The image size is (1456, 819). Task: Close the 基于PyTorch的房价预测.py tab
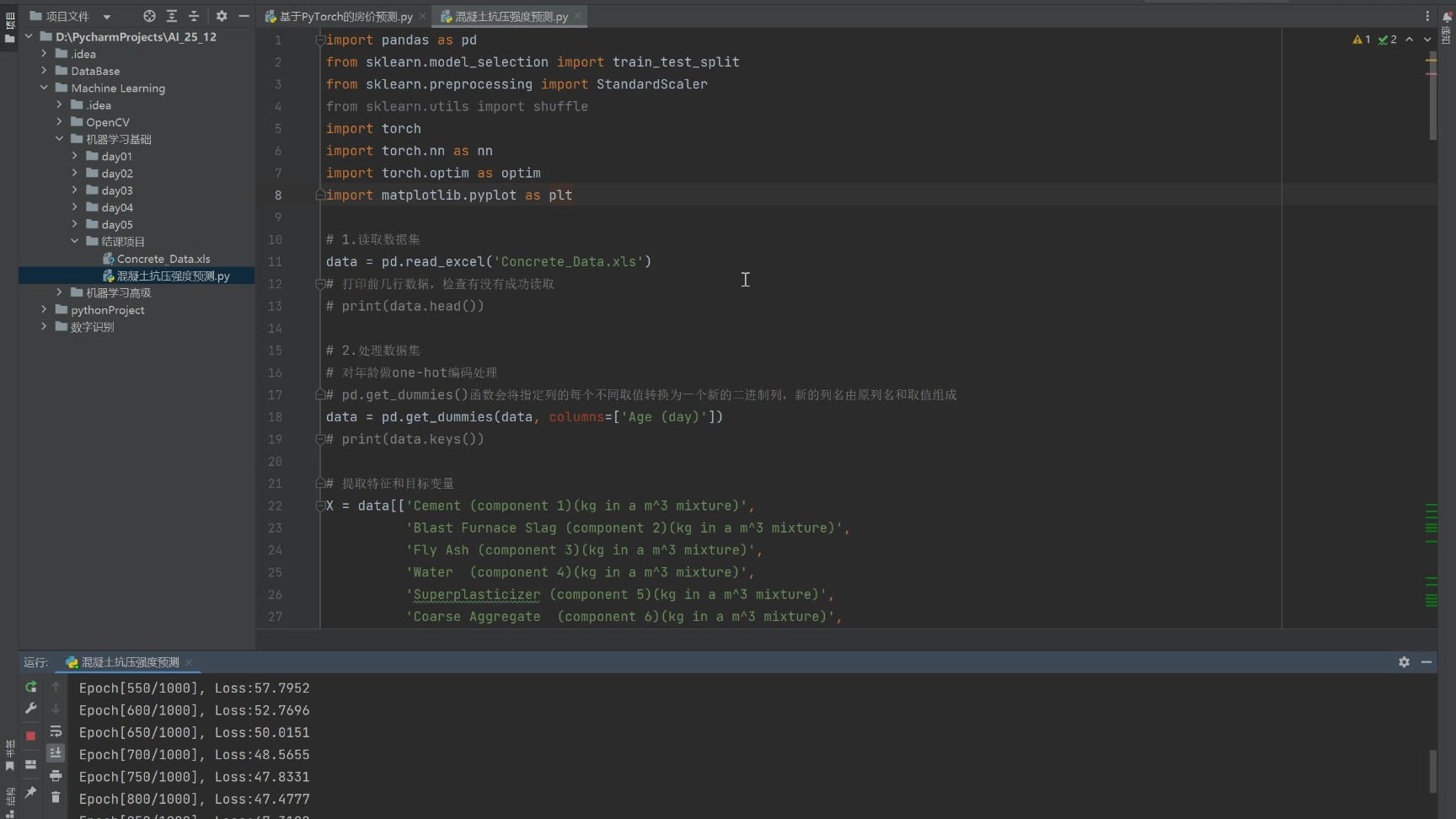(x=422, y=17)
